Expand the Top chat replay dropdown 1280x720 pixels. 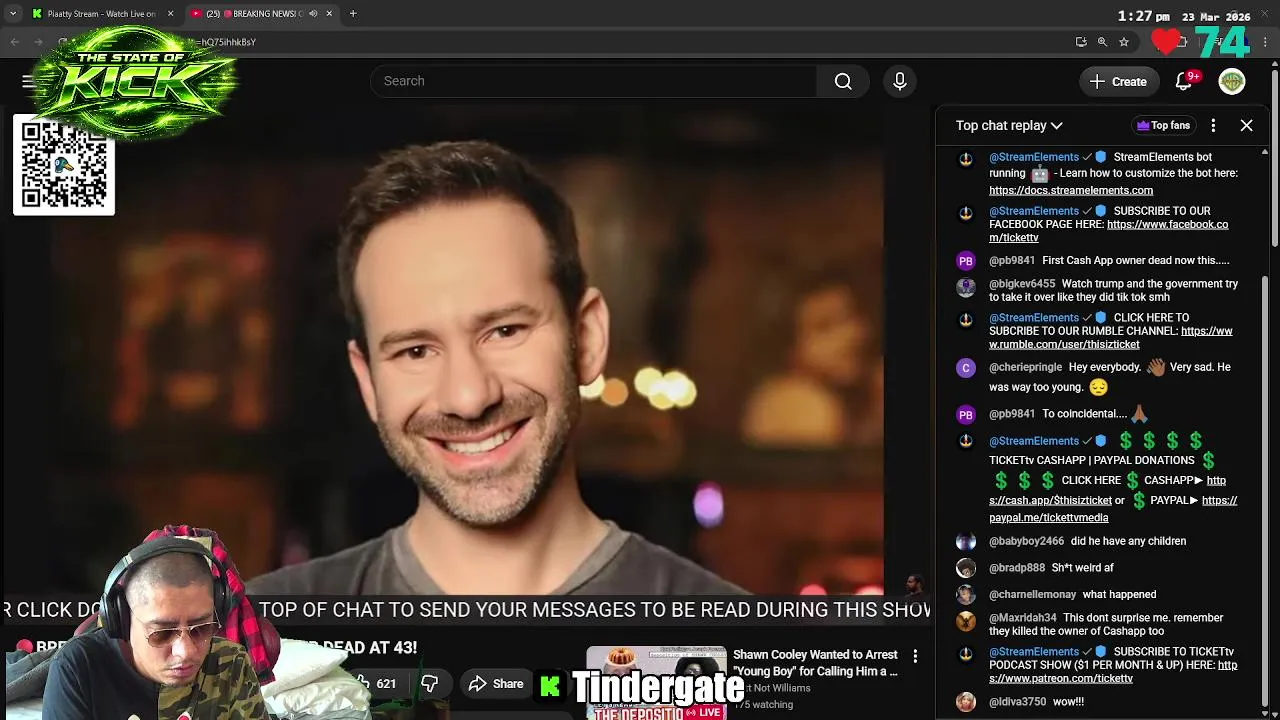(1009, 125)
